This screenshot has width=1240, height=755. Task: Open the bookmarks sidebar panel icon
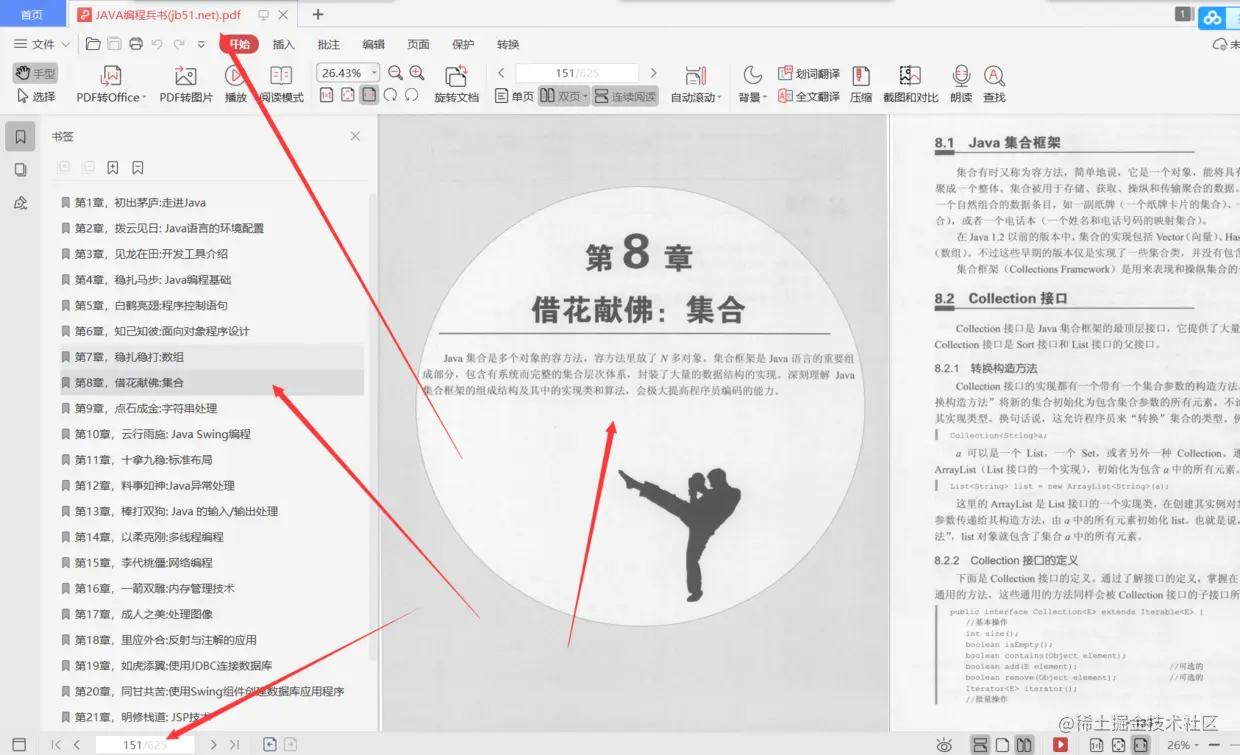click(20, 137)
